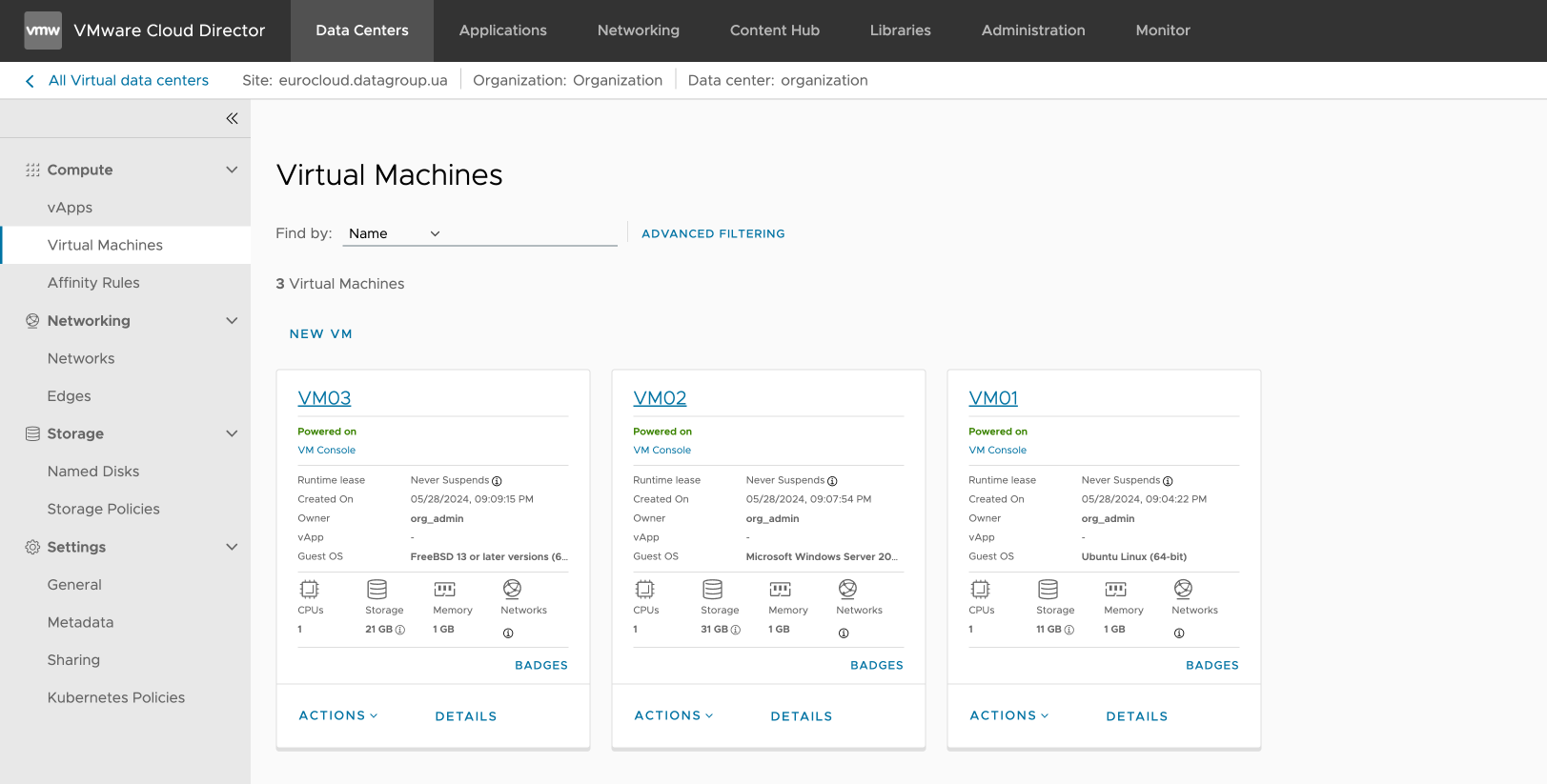Collapse the Compute section chevron
Screen dimensions: 1547x784
(x=232, y=170)
